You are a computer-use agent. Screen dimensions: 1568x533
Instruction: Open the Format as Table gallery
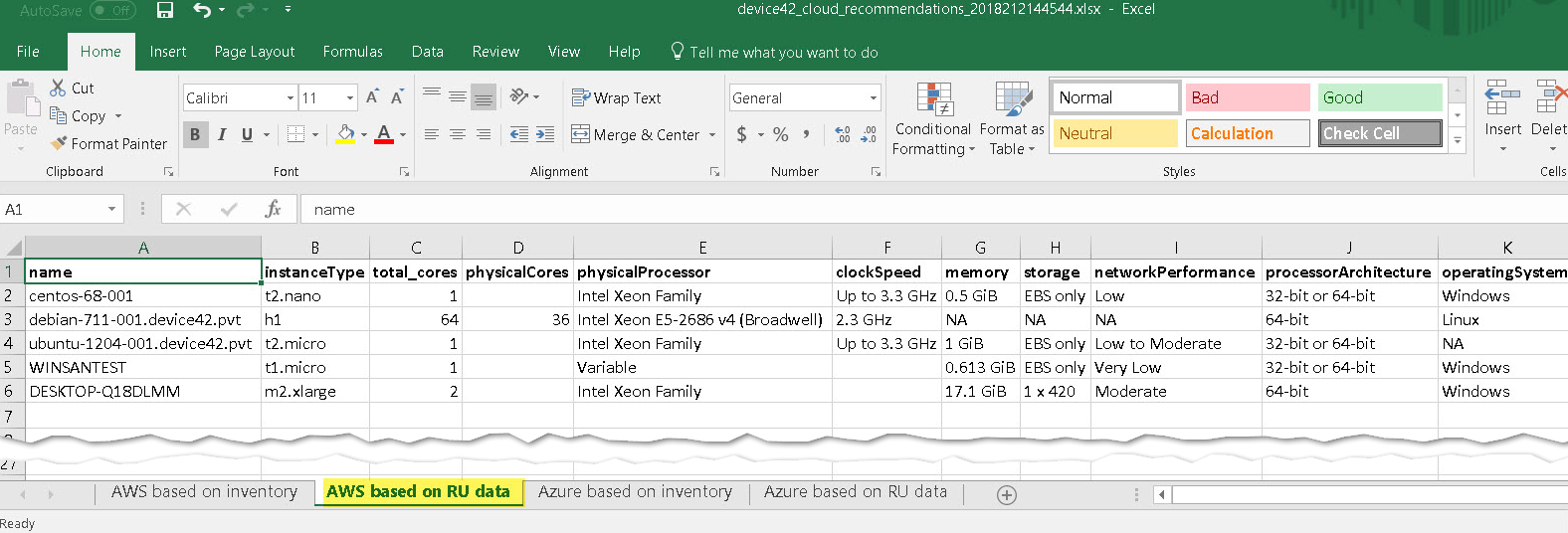pyautogui.click(x=1013, y=118)
